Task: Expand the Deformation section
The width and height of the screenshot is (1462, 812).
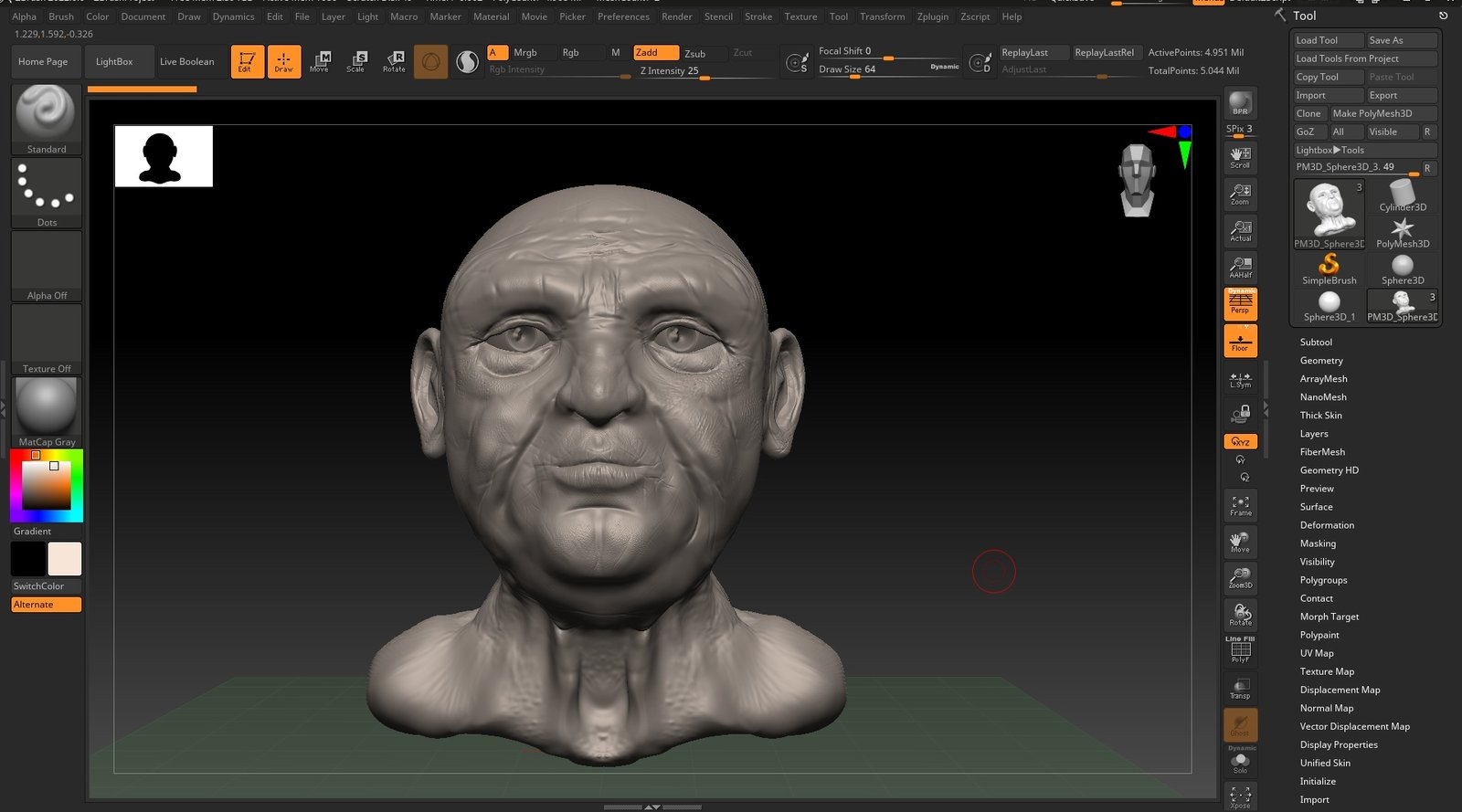Action: (1327, 525)
